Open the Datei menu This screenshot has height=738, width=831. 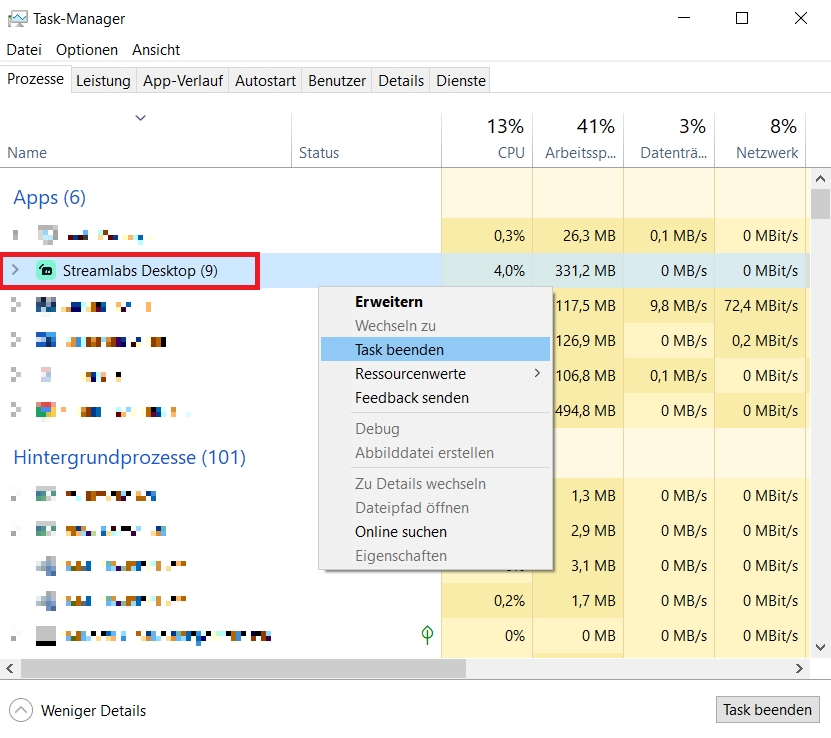pyautogui.click(x=24, y=50)
